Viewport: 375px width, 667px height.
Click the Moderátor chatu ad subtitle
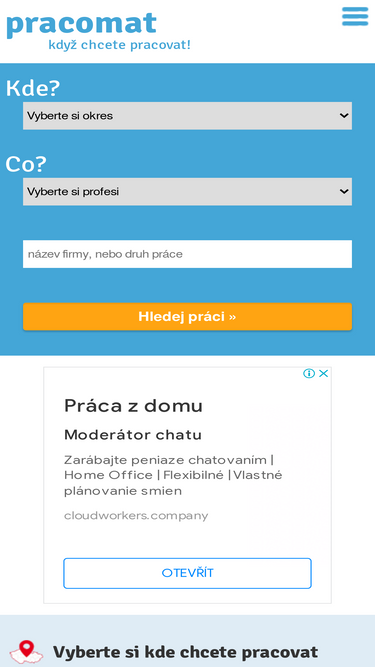[x=133, y=435]
